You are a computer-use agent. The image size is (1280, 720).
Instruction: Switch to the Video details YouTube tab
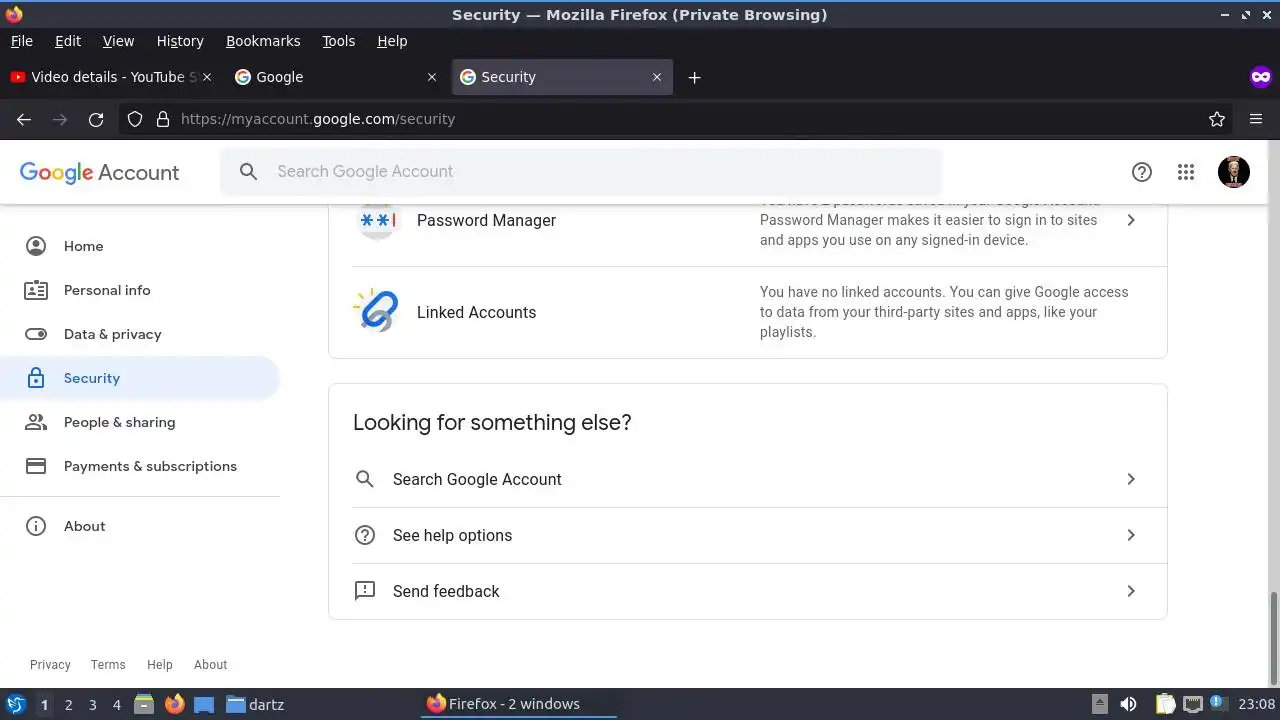105,77
